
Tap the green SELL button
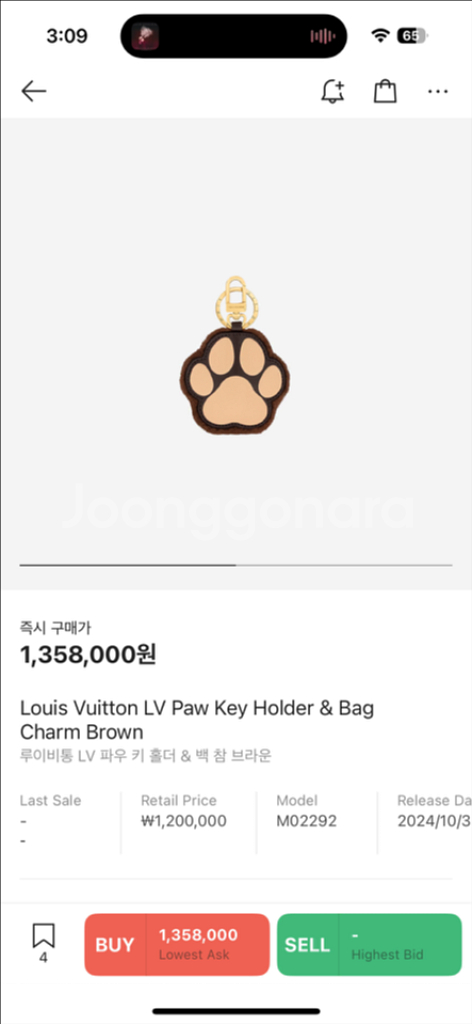(307, 945)
